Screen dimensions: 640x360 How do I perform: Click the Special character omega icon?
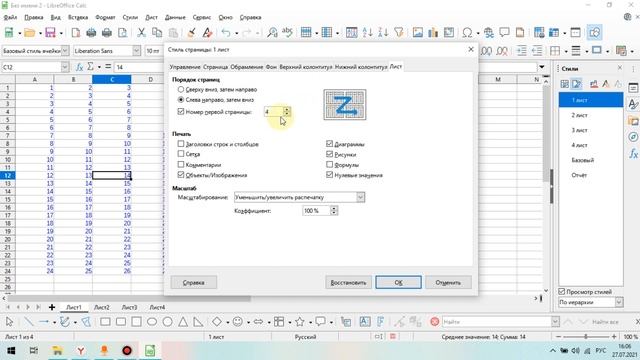[x=467, y=33]
